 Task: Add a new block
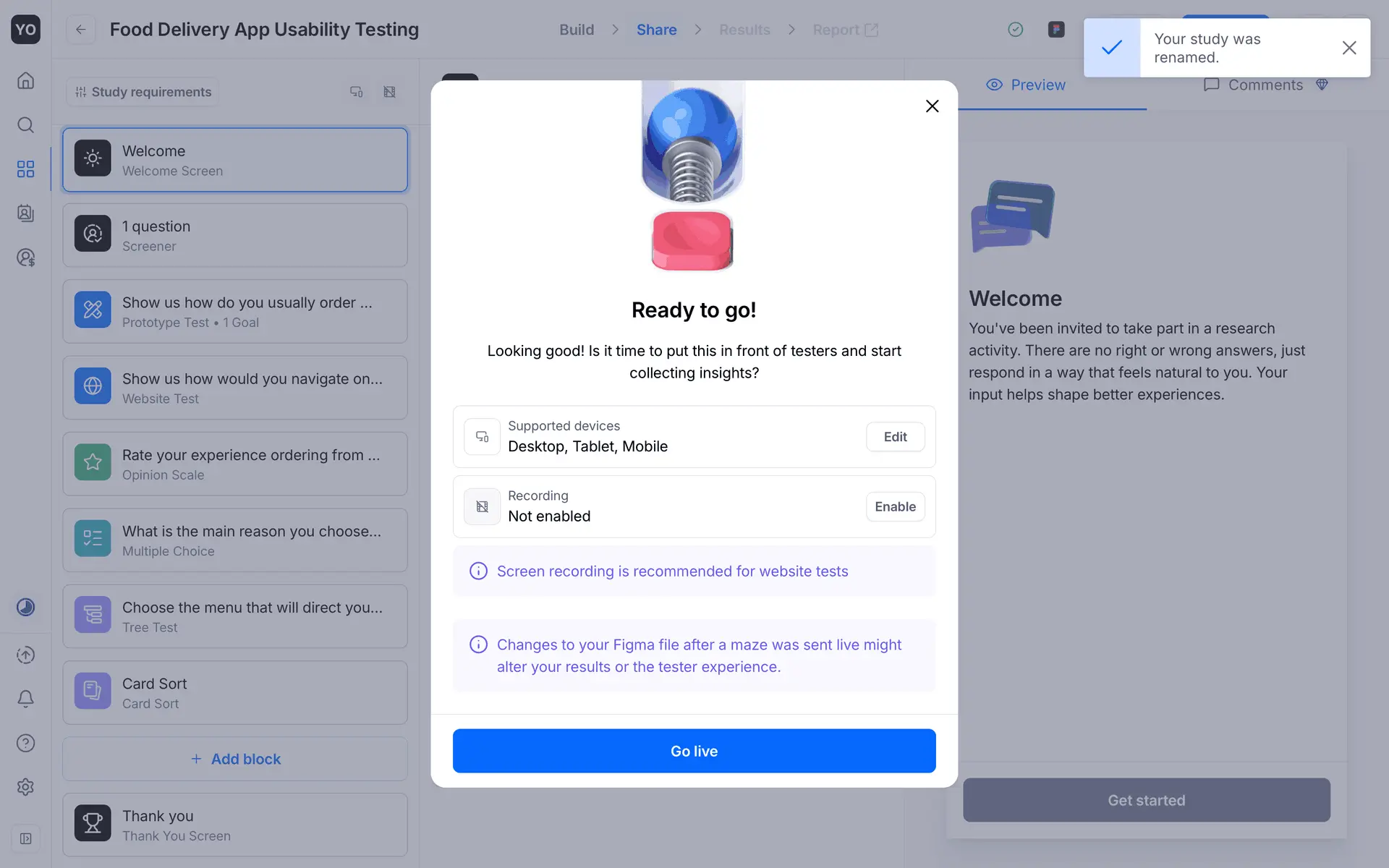coord(235,759)
